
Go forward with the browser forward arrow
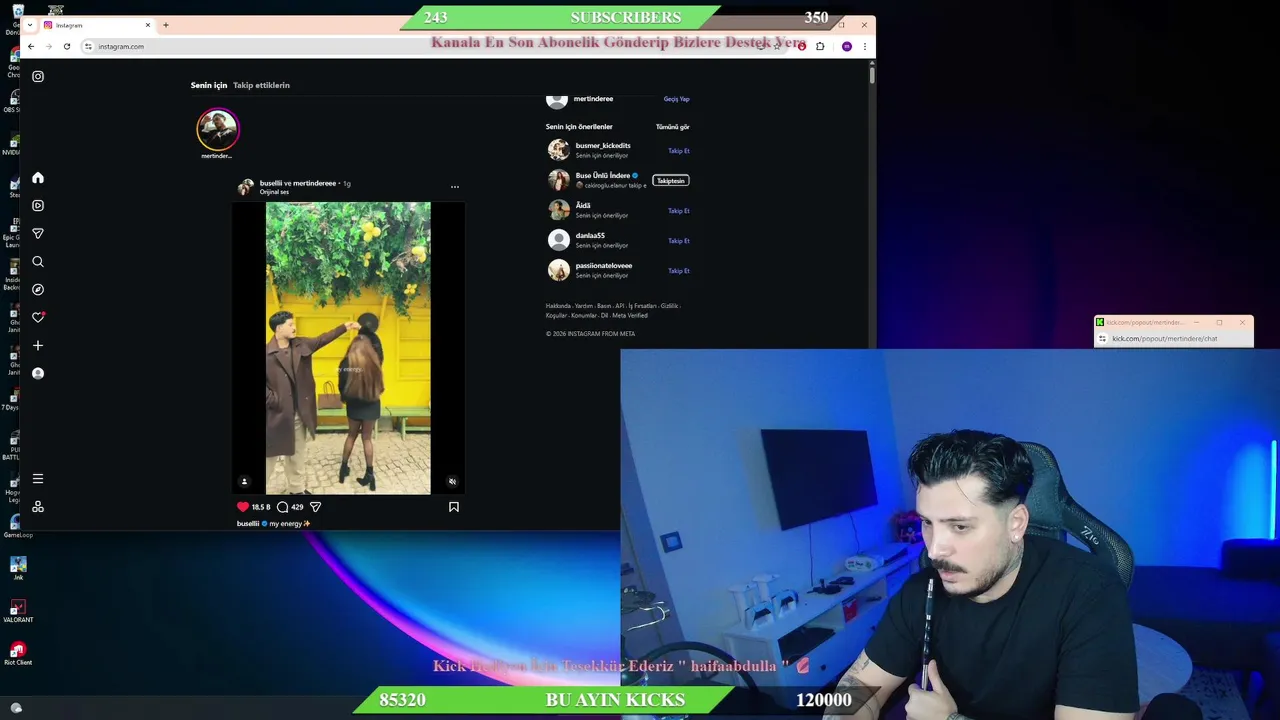pyautogui.click(x=48, y=46)
